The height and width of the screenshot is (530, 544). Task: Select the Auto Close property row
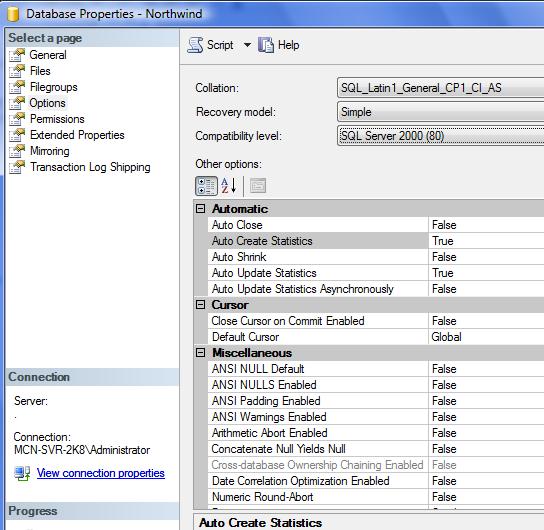376,225
